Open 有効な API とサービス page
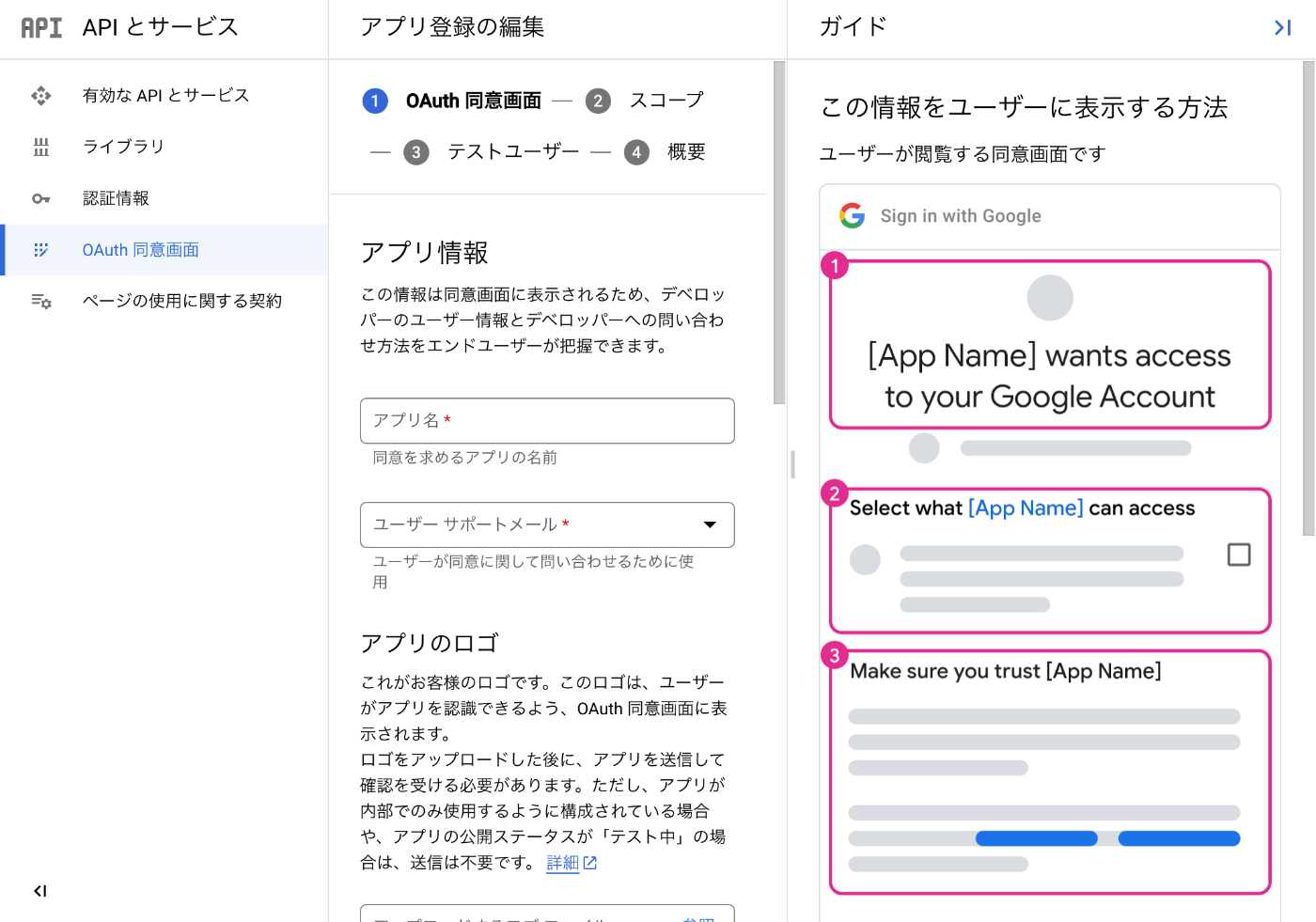 click(165, 96)
